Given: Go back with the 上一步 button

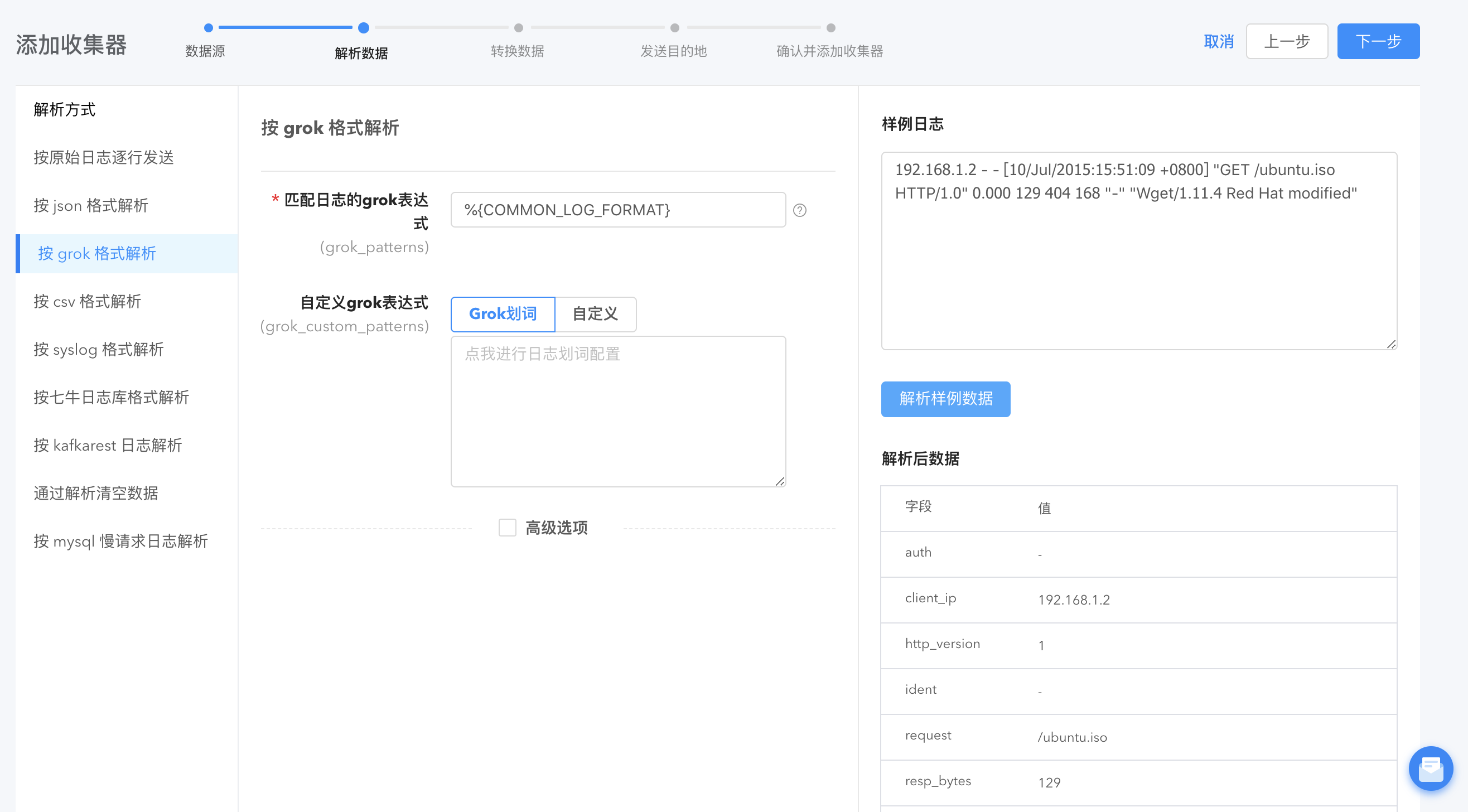Looking at the screenshot, I should tap(1287, 41).
